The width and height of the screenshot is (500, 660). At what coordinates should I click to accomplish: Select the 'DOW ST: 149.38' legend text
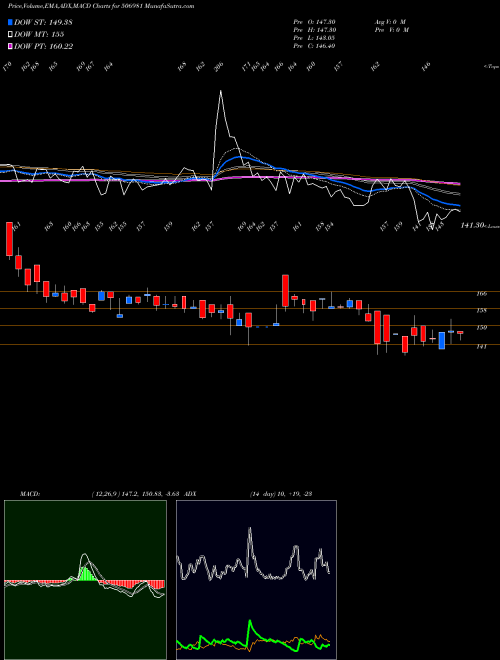tap(43, 22)
